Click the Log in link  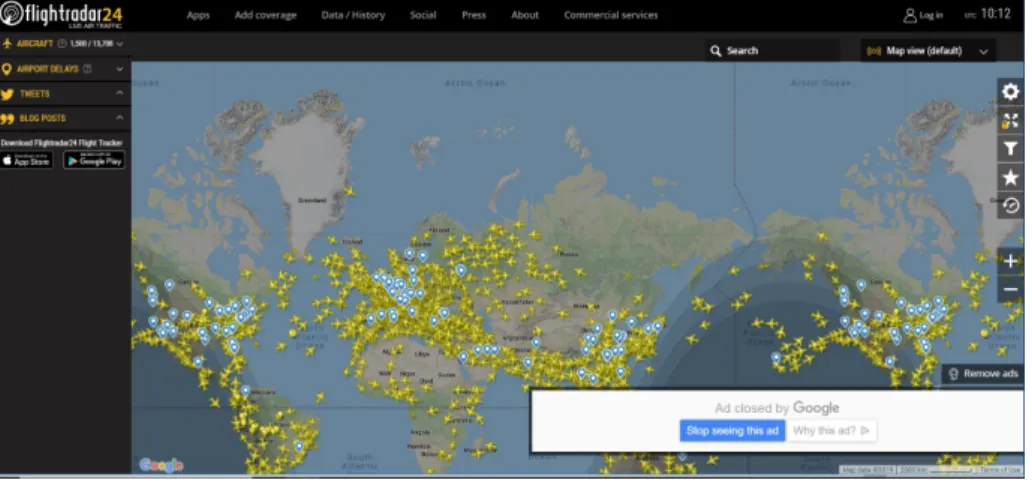[x=931, y=15]
